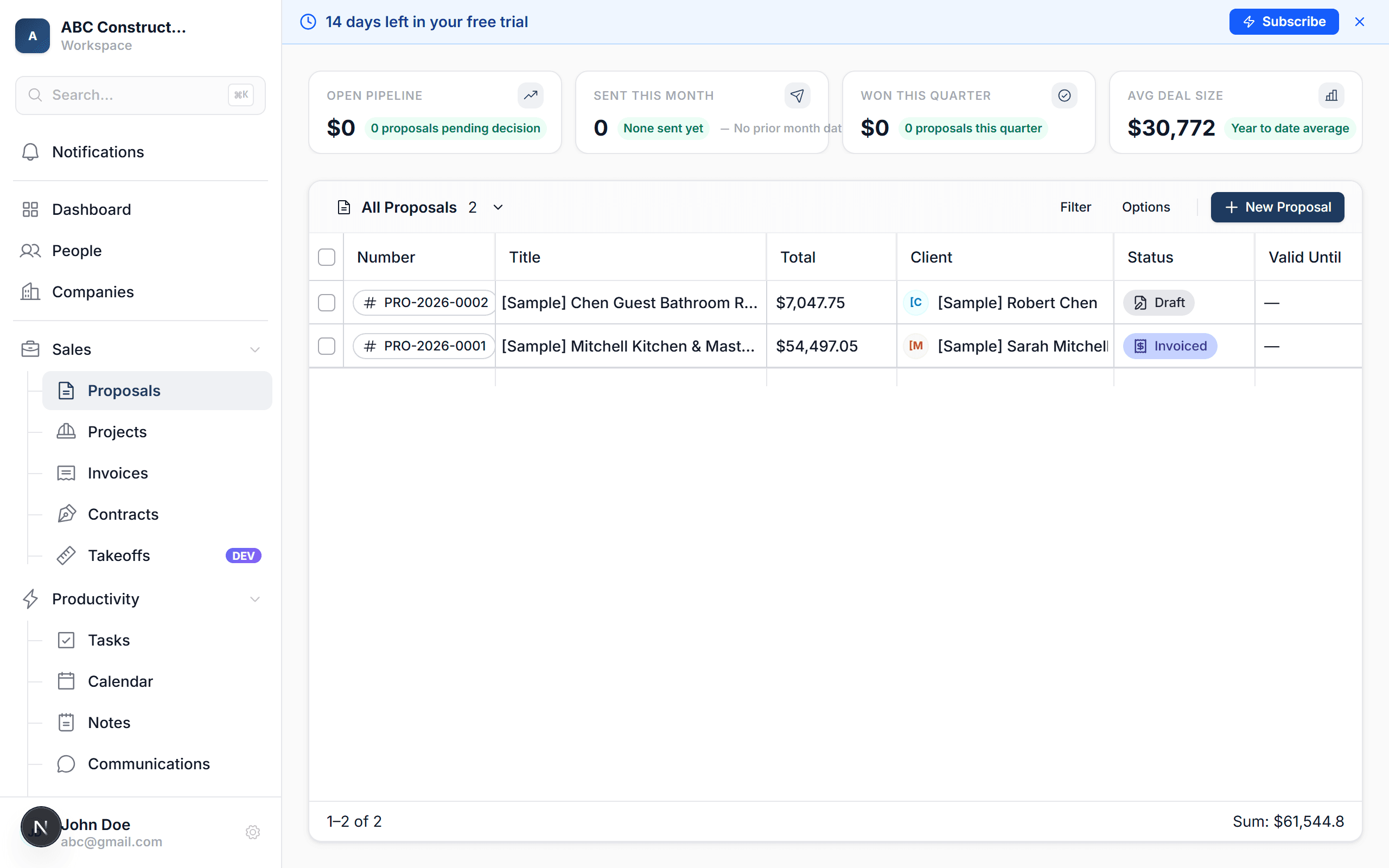The height and width of the screenshot is (868, 1389).
Task: Click the Won This Quarter checkmark icon
Action: point(1064,95)
